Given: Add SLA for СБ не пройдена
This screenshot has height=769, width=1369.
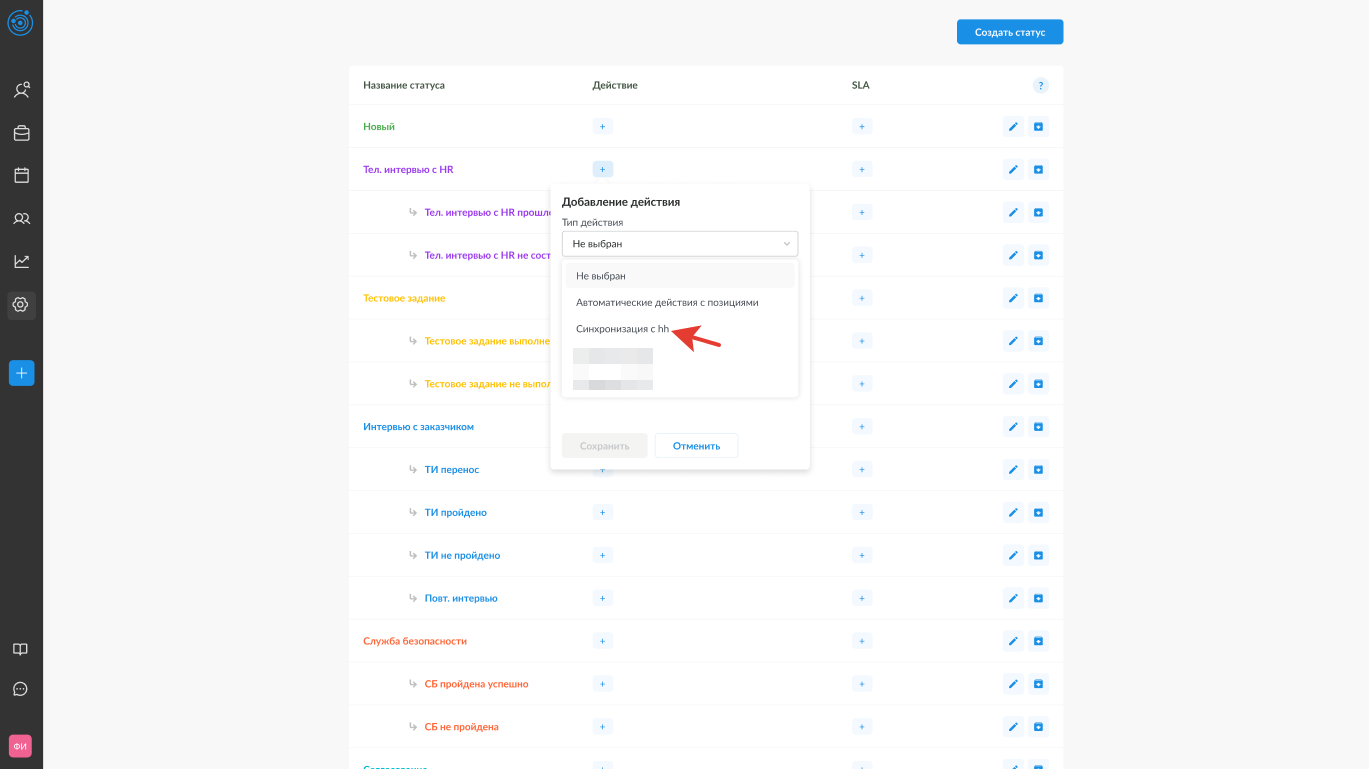Looking at the screenshot, I should pos(862,727).
